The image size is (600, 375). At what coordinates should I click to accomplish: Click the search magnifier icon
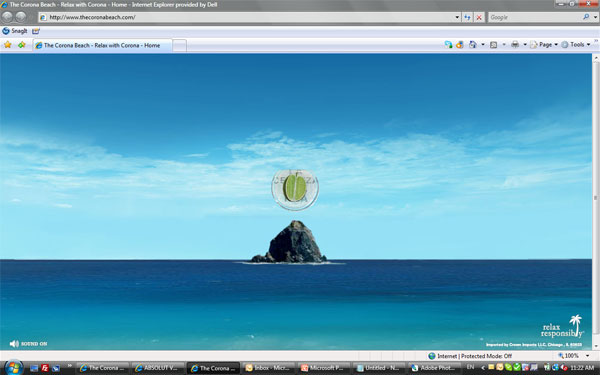[x=586, y=17]
